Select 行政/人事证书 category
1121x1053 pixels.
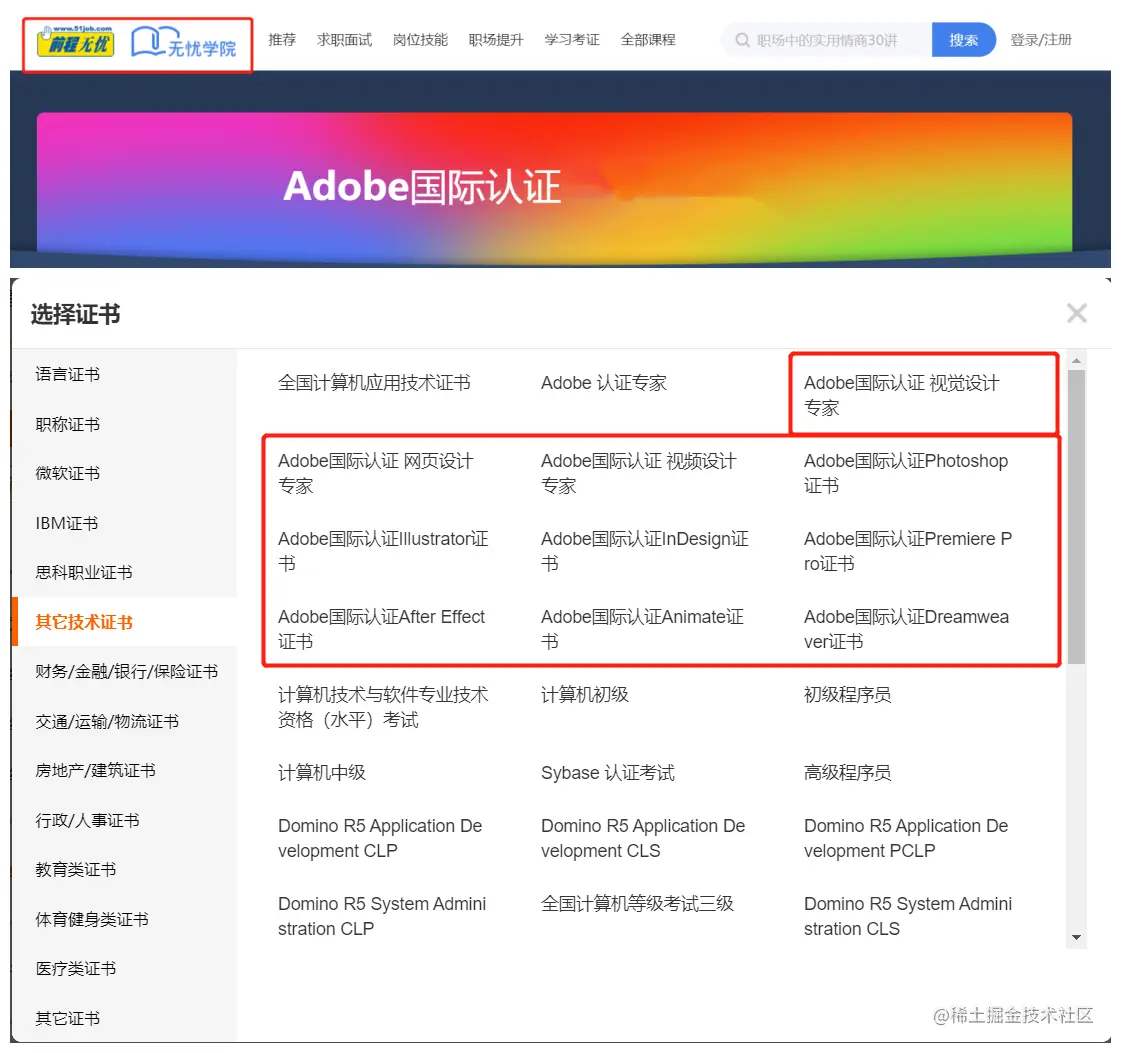pyautogui.click(x=87, y=820)
